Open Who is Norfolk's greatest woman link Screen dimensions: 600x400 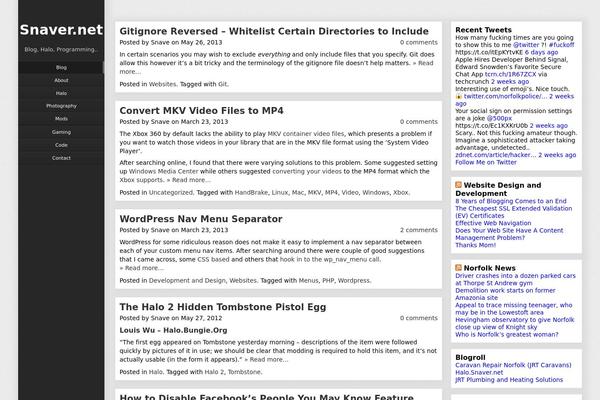pyautogui.click(x=507, y=335)
